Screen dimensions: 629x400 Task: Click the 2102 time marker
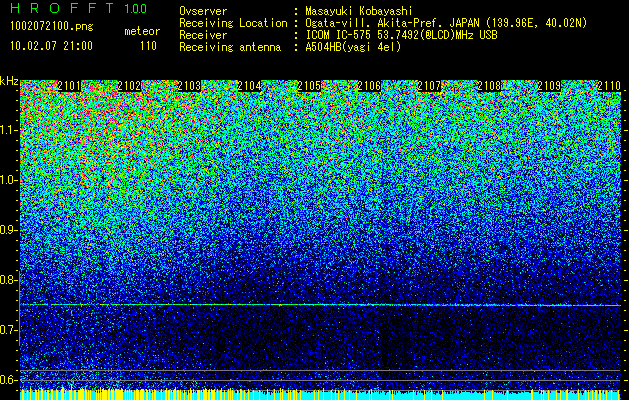pyautogui.click(x=129, y=86)
